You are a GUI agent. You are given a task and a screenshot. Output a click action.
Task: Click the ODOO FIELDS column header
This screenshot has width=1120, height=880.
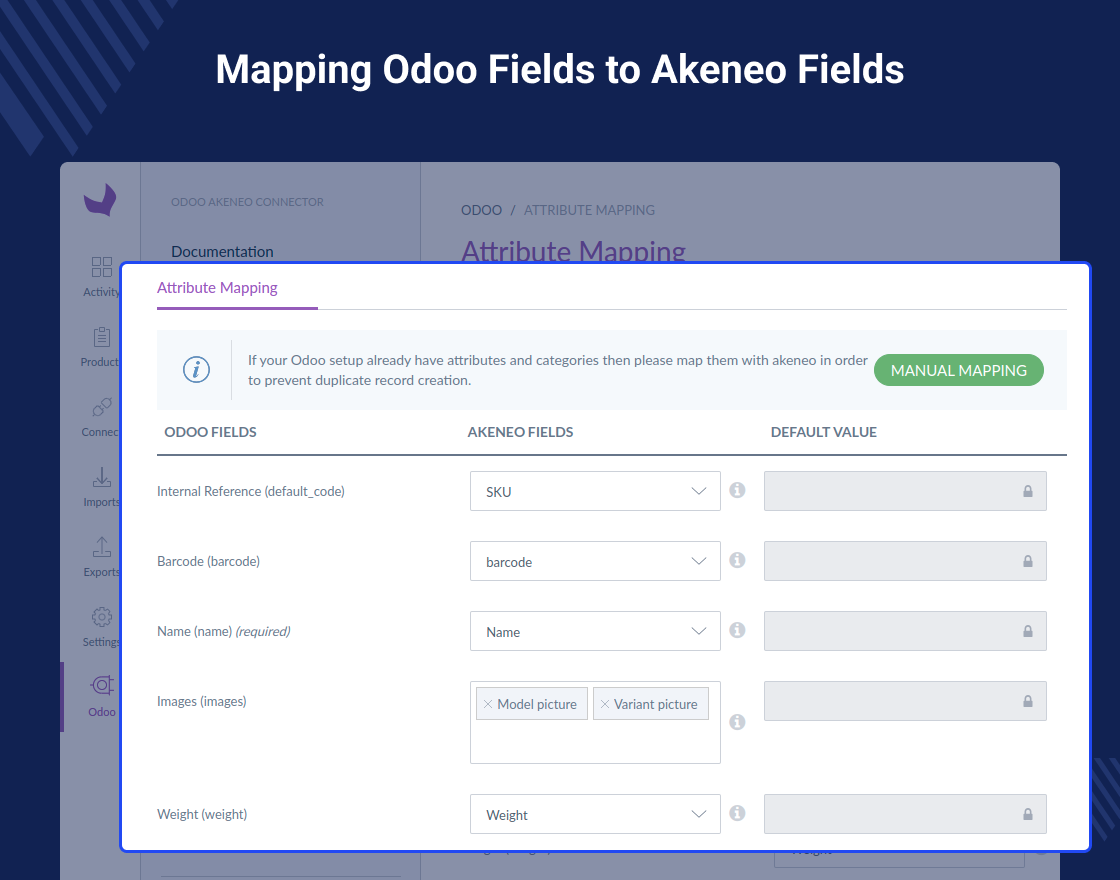pyautogui.click(x=210, y=431)
